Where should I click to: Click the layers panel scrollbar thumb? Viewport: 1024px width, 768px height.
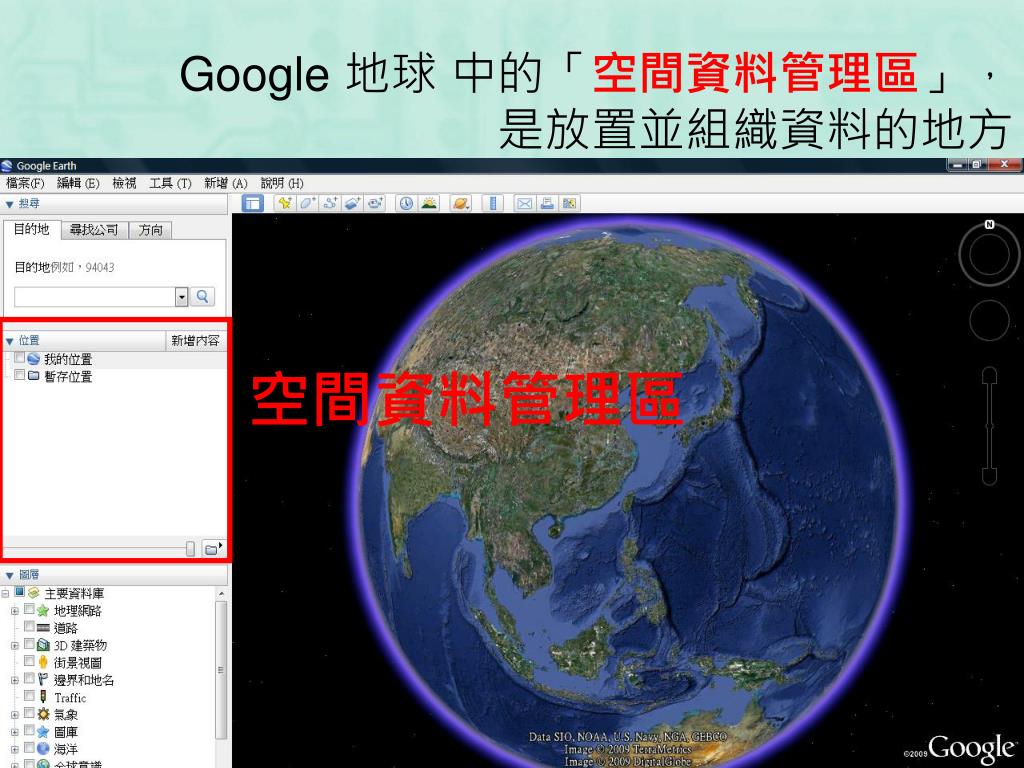click(x=221, y=670)
